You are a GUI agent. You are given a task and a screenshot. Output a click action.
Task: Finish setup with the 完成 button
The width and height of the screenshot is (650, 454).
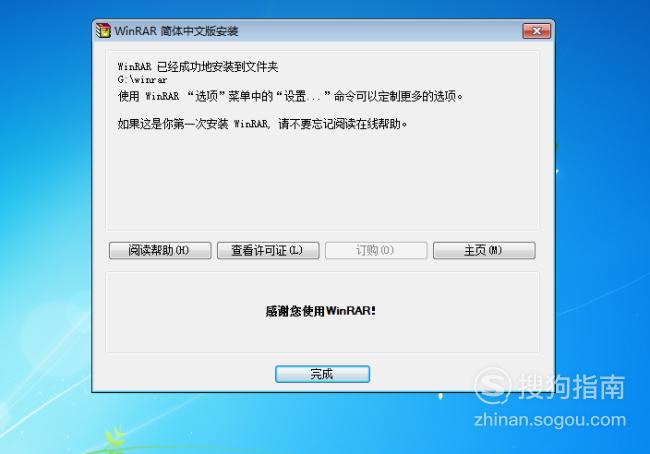point(322,374)
